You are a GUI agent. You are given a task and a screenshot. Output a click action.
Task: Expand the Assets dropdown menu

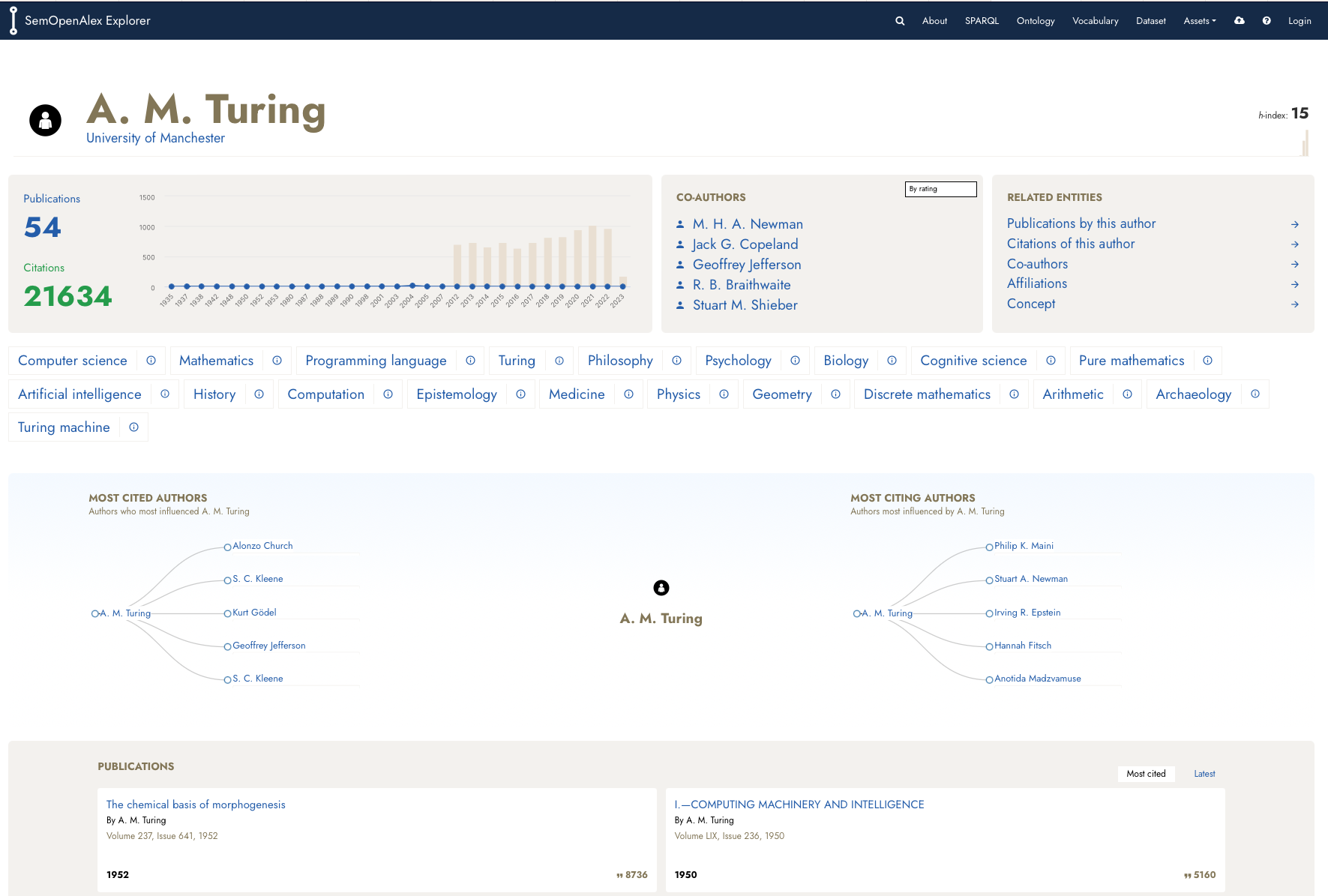1199,21
